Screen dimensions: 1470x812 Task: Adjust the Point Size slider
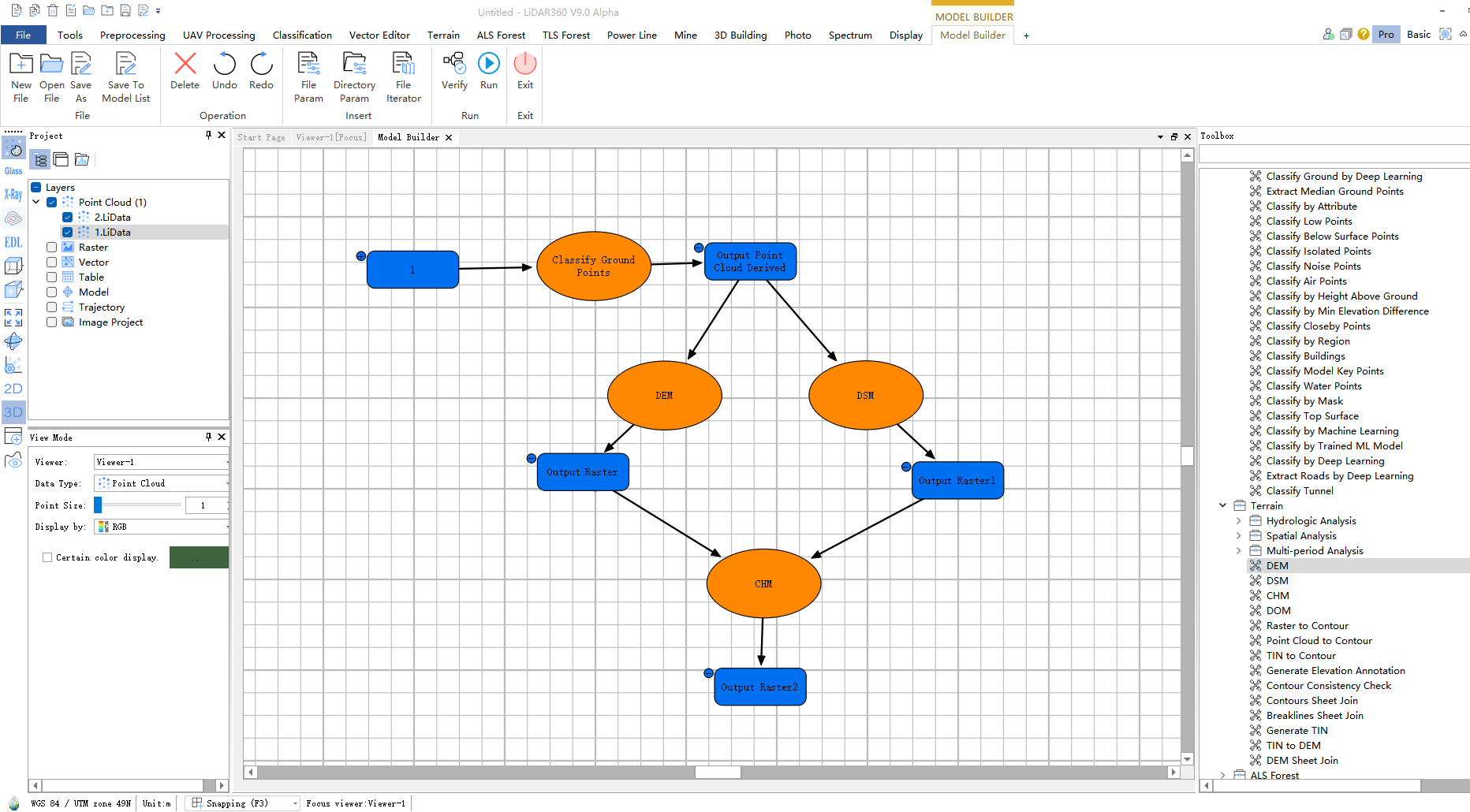tap(99, 505)
